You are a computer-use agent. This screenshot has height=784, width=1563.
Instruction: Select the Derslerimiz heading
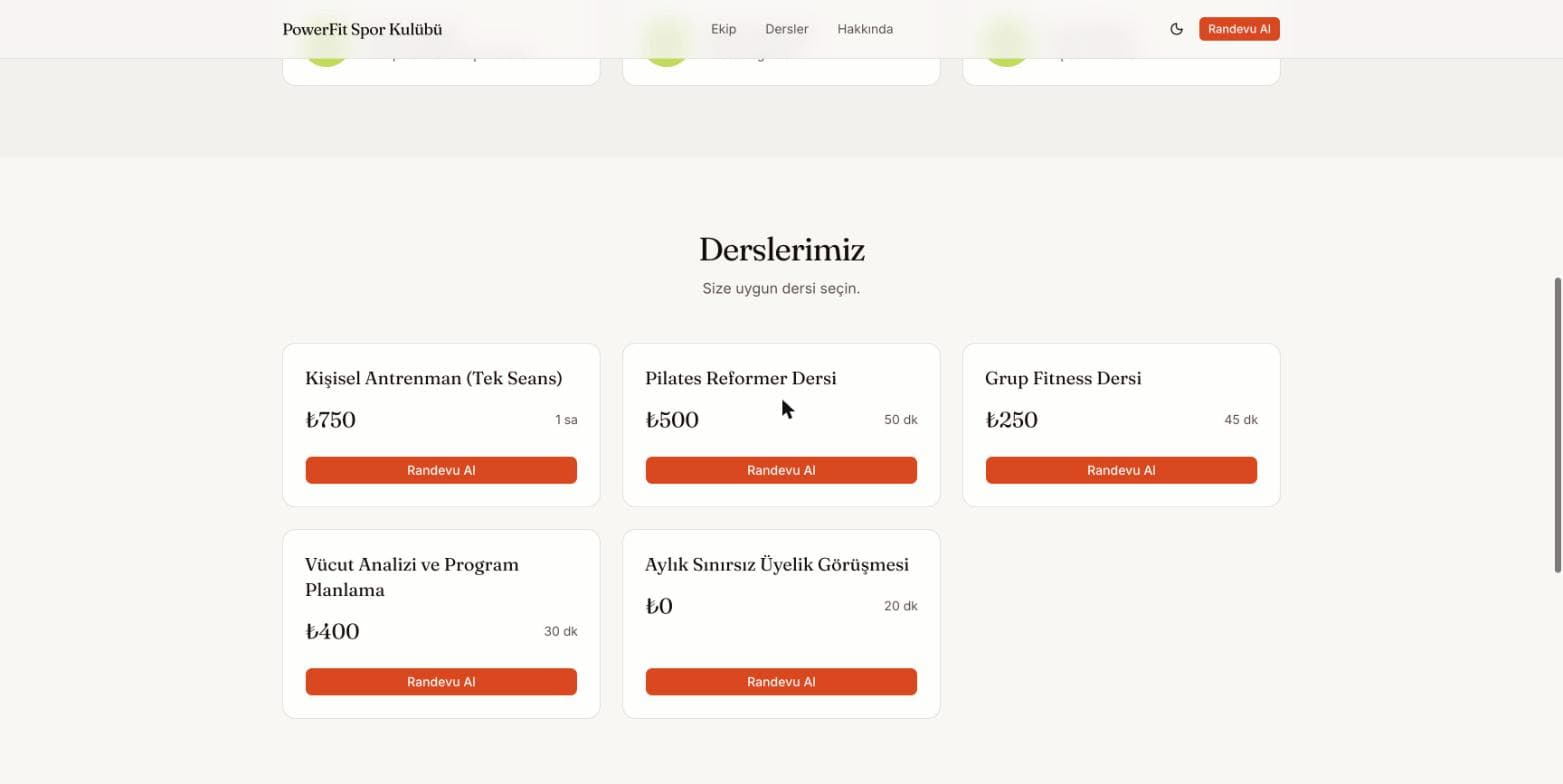781,249
